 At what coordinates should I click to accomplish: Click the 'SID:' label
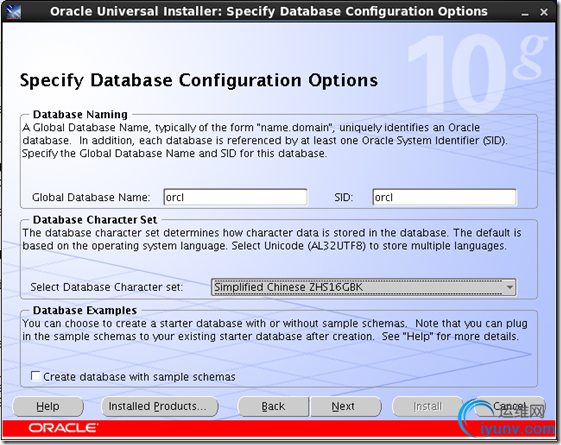point(344,197)
